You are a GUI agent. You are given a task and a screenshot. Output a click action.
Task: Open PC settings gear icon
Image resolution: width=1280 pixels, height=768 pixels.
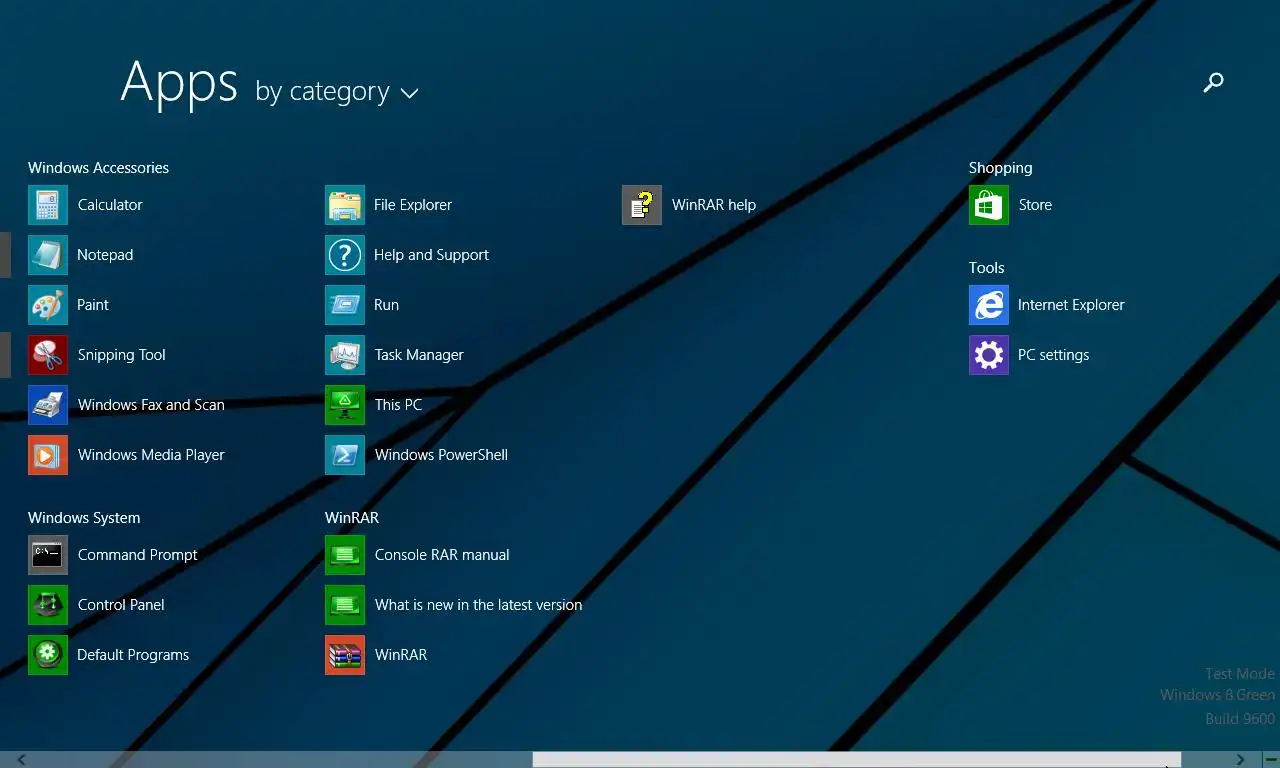click(x=989, y=355)
